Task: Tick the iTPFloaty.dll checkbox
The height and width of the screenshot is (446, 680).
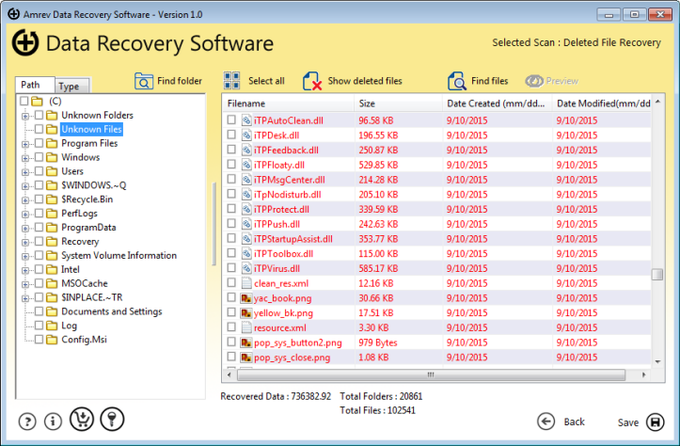Action: tap(232, 164)
